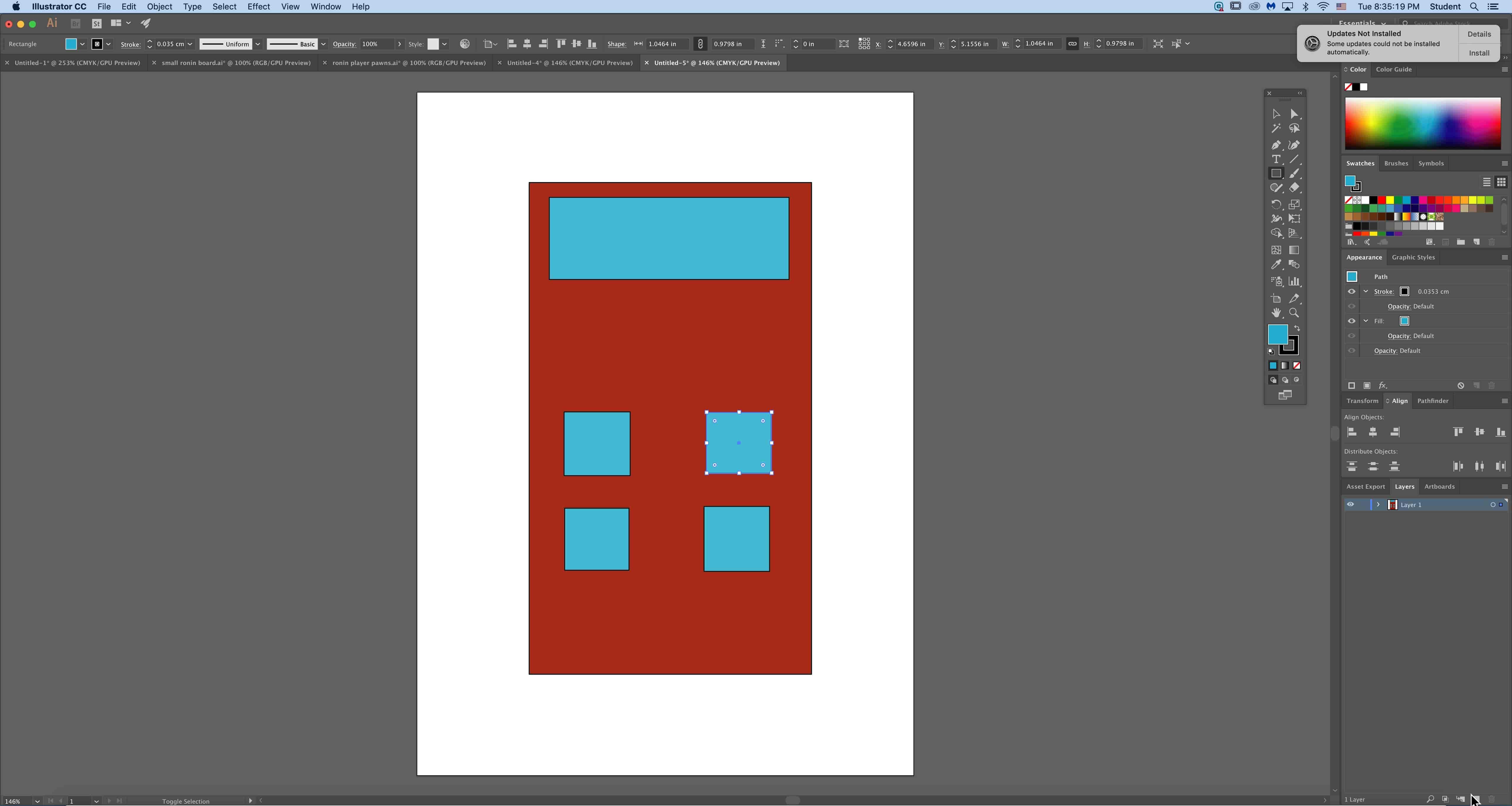This screenshot has height=806, width=1512.
Task: Toggle Layer 1 visibility eye
Action: coord(1350,505)
